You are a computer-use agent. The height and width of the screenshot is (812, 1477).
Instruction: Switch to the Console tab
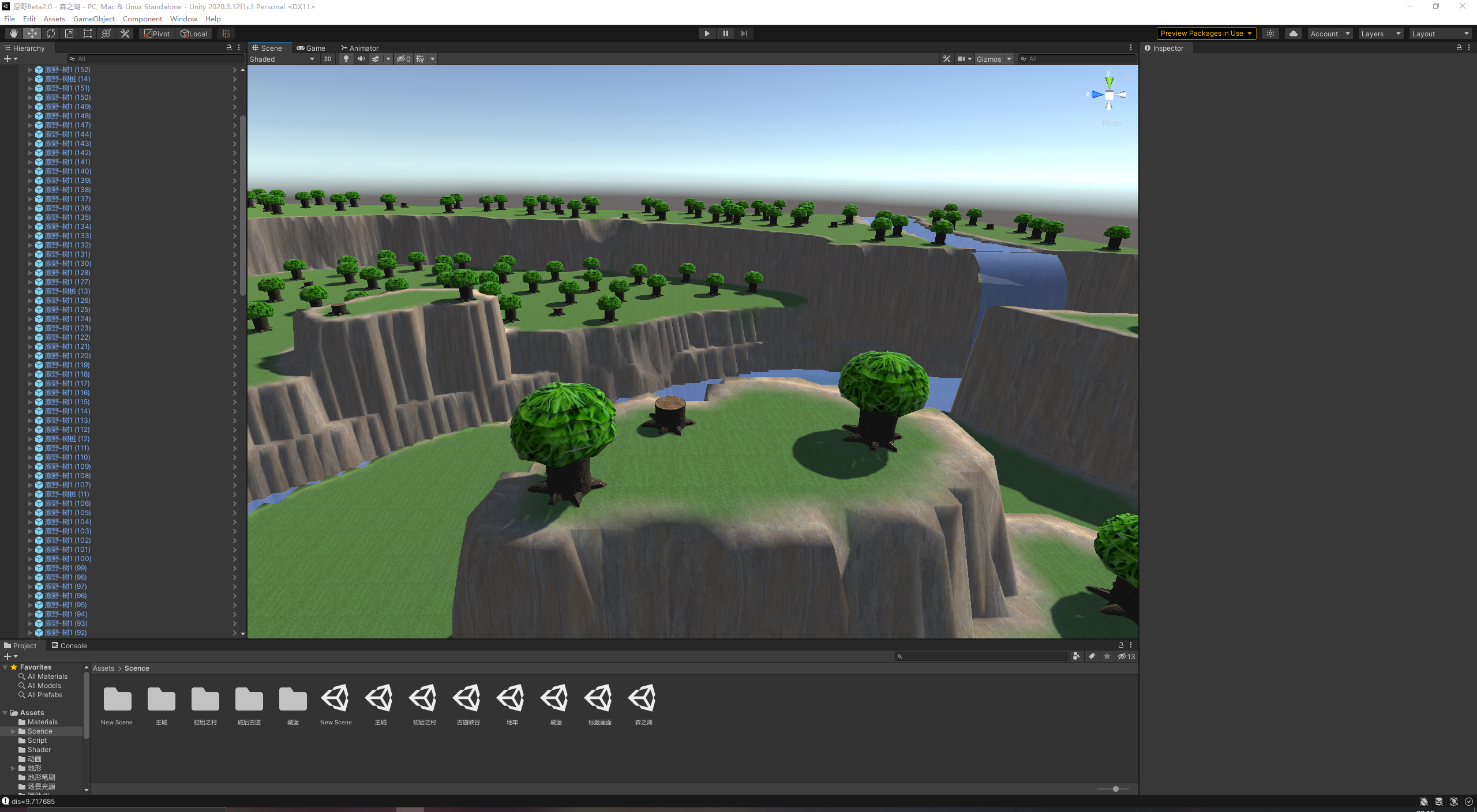click(69, 645)
